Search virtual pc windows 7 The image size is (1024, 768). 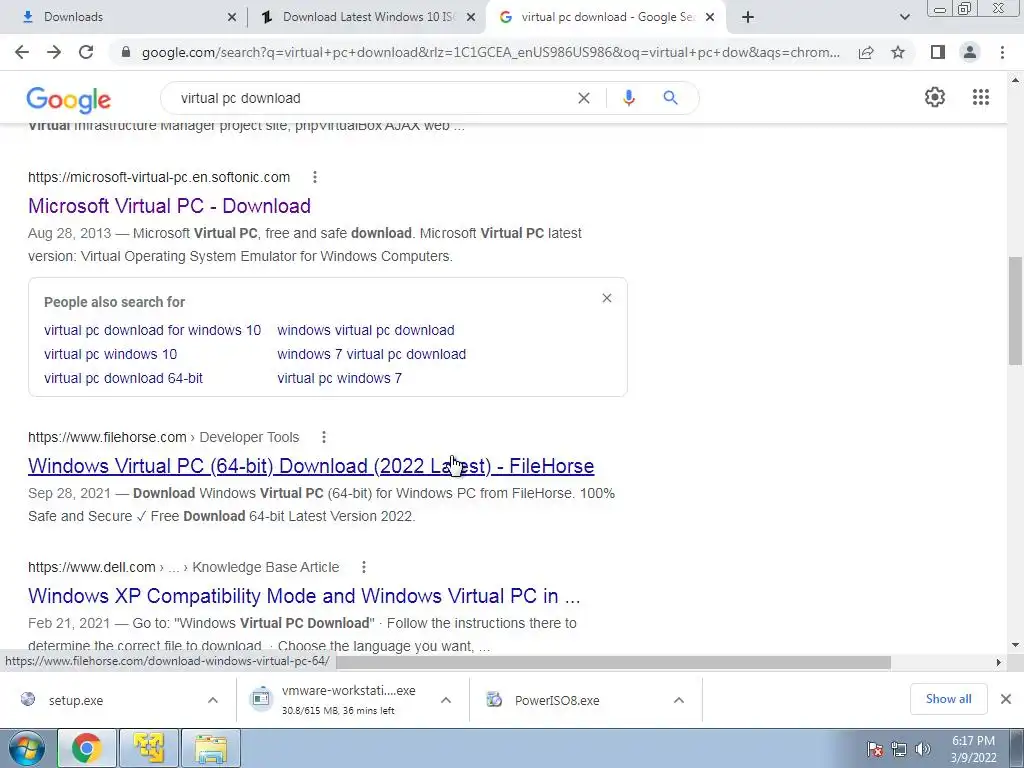(340, 379)
